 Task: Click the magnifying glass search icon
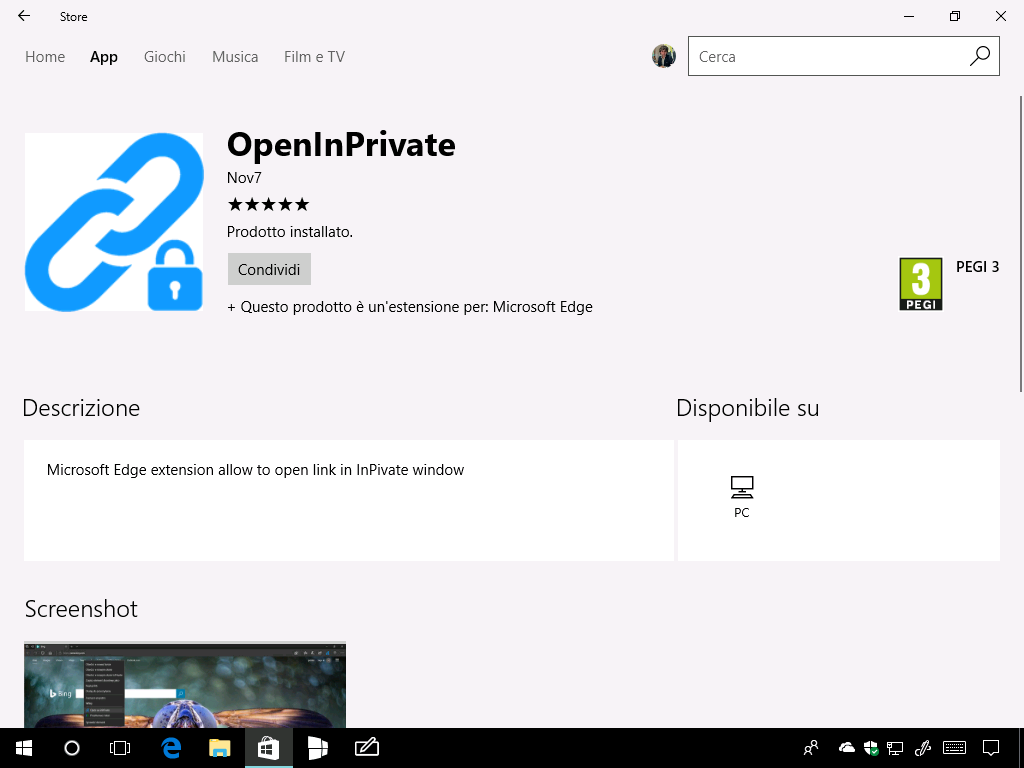tap(980, 56)
